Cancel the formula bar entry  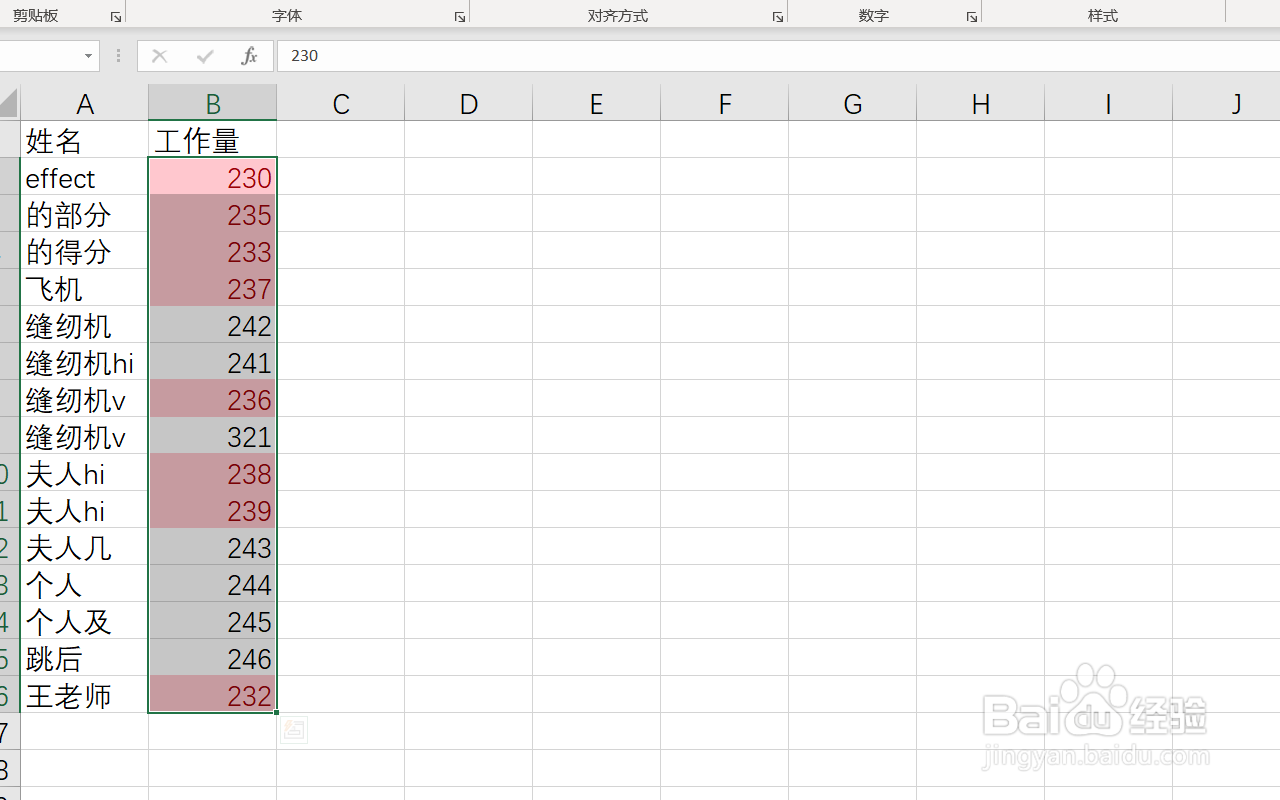[159, 56]
